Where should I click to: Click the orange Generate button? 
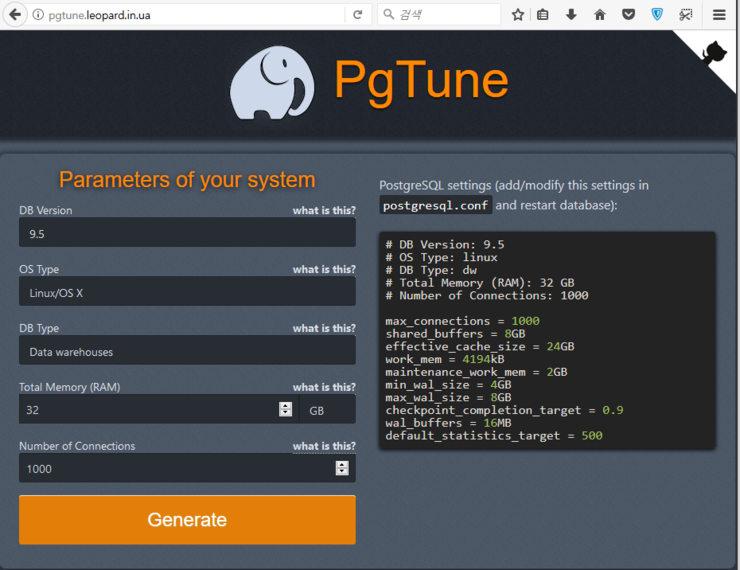coord(187,520)
